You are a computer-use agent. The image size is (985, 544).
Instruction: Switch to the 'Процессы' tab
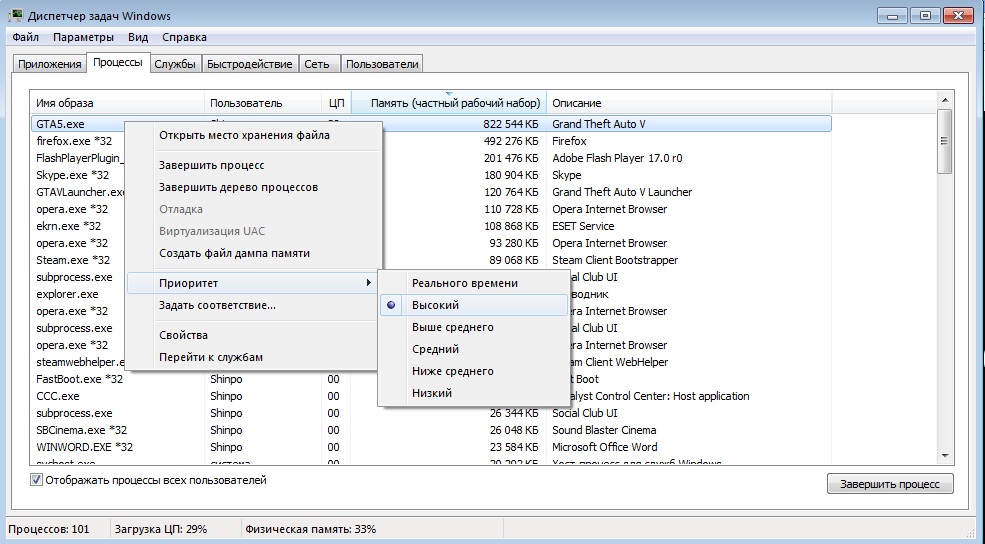coord(118,62)
